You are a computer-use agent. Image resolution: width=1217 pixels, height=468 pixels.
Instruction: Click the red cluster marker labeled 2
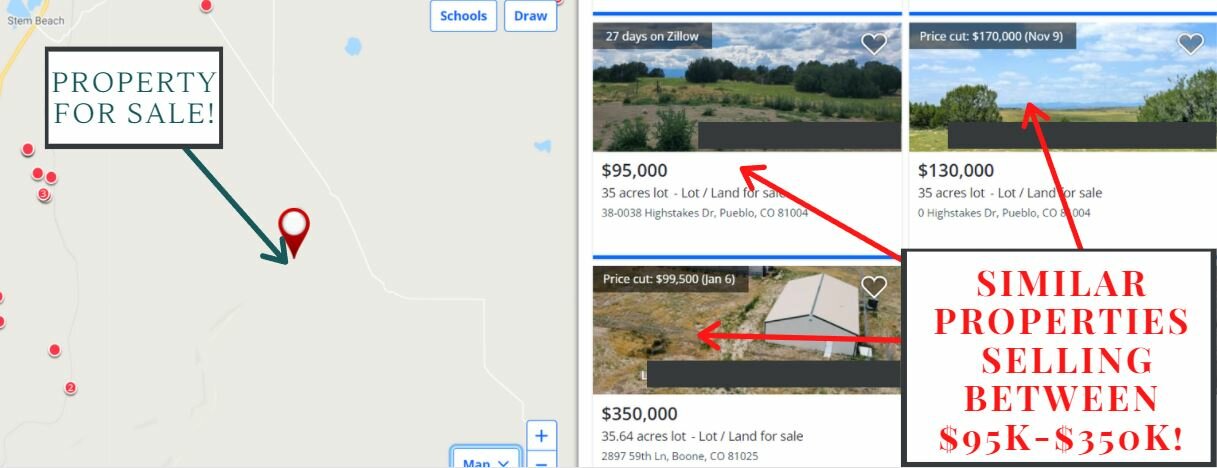click(70, 388)
